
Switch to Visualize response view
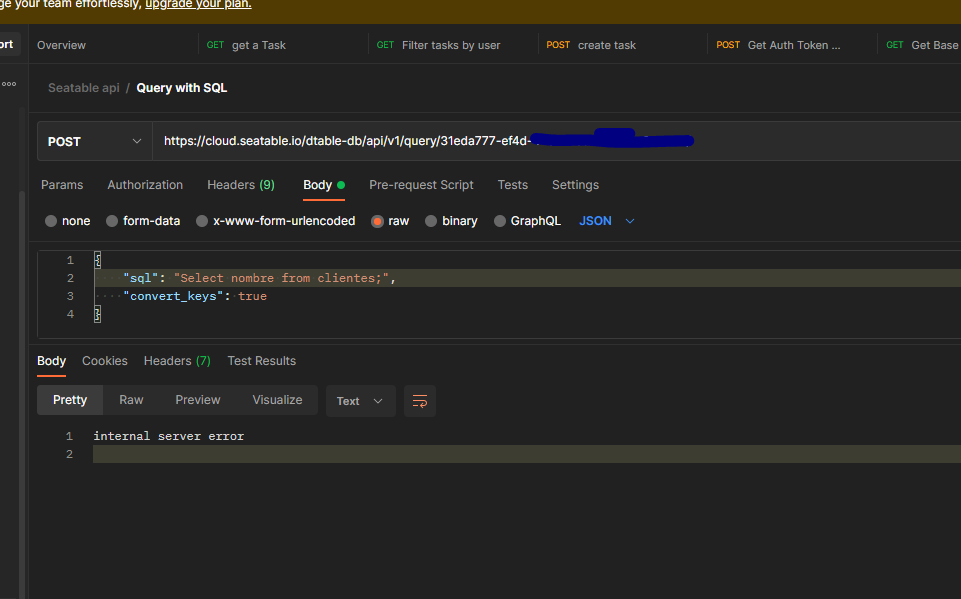coord(277,400)
